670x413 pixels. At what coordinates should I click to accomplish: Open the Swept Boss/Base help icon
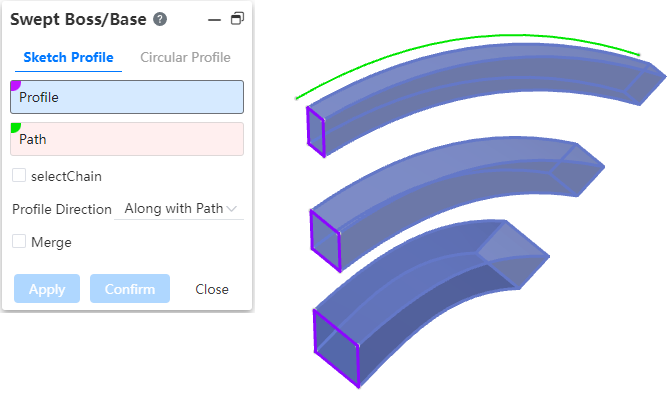click(x=160, y=19)
